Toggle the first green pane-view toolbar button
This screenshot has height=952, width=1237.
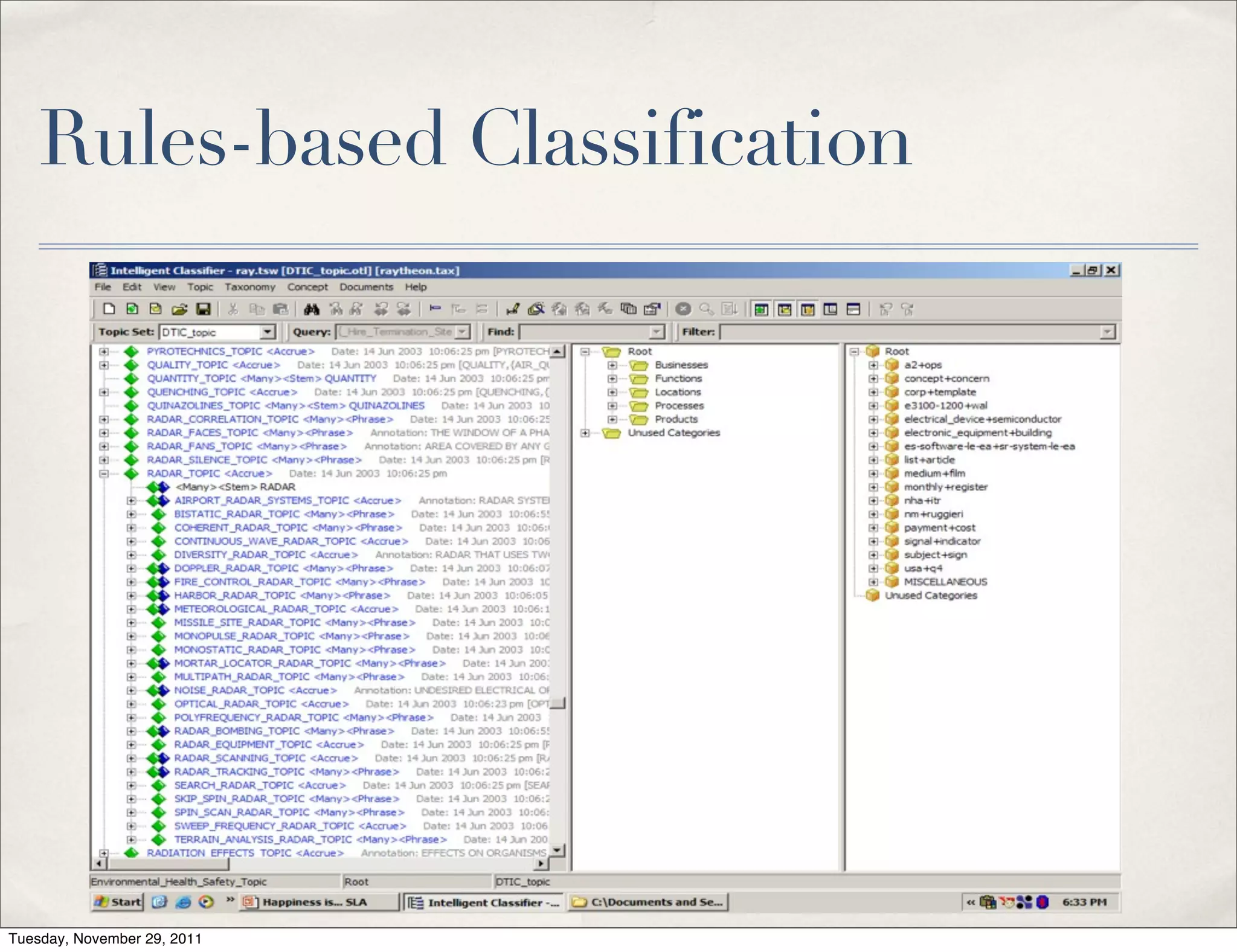click(761, 309)
